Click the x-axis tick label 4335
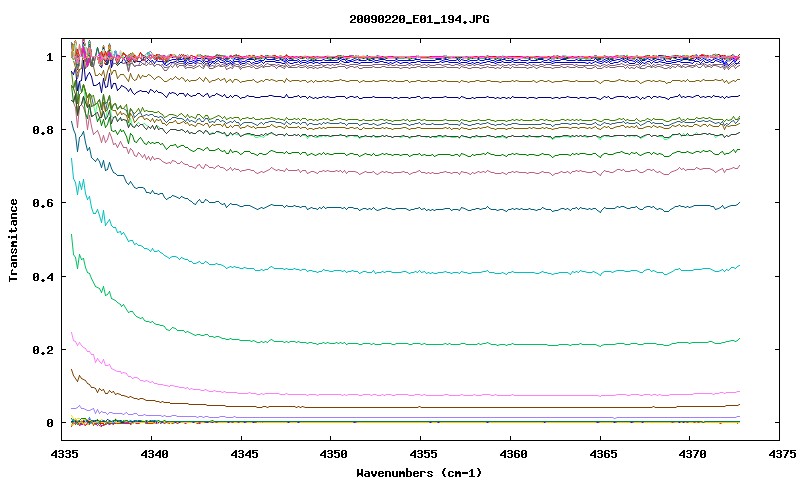This screenshot has height=480, width=800. tap(66, 454)
